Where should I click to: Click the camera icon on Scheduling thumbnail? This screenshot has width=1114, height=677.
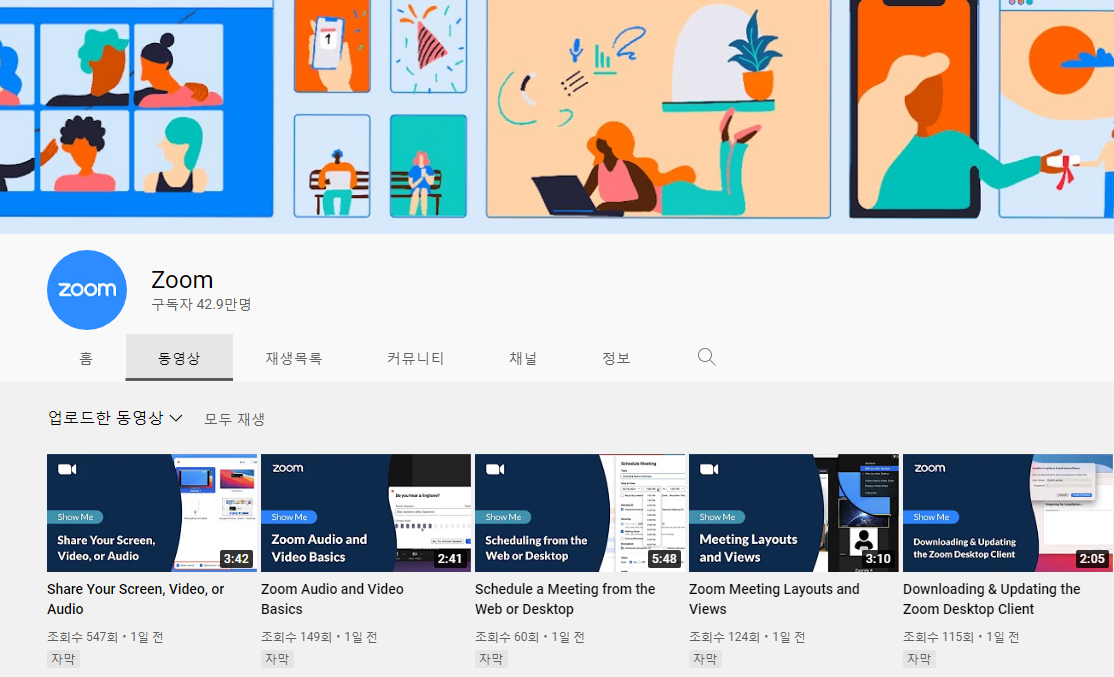(x=495, y=469)
